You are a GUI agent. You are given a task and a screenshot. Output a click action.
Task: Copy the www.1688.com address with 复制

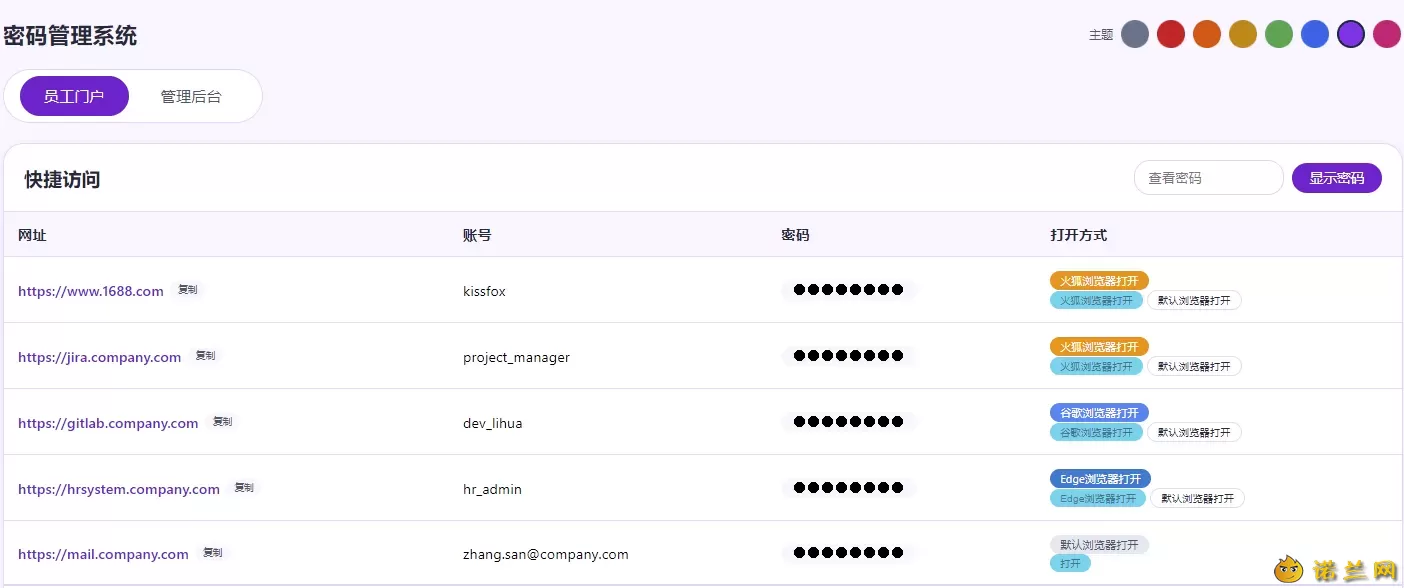188,290
